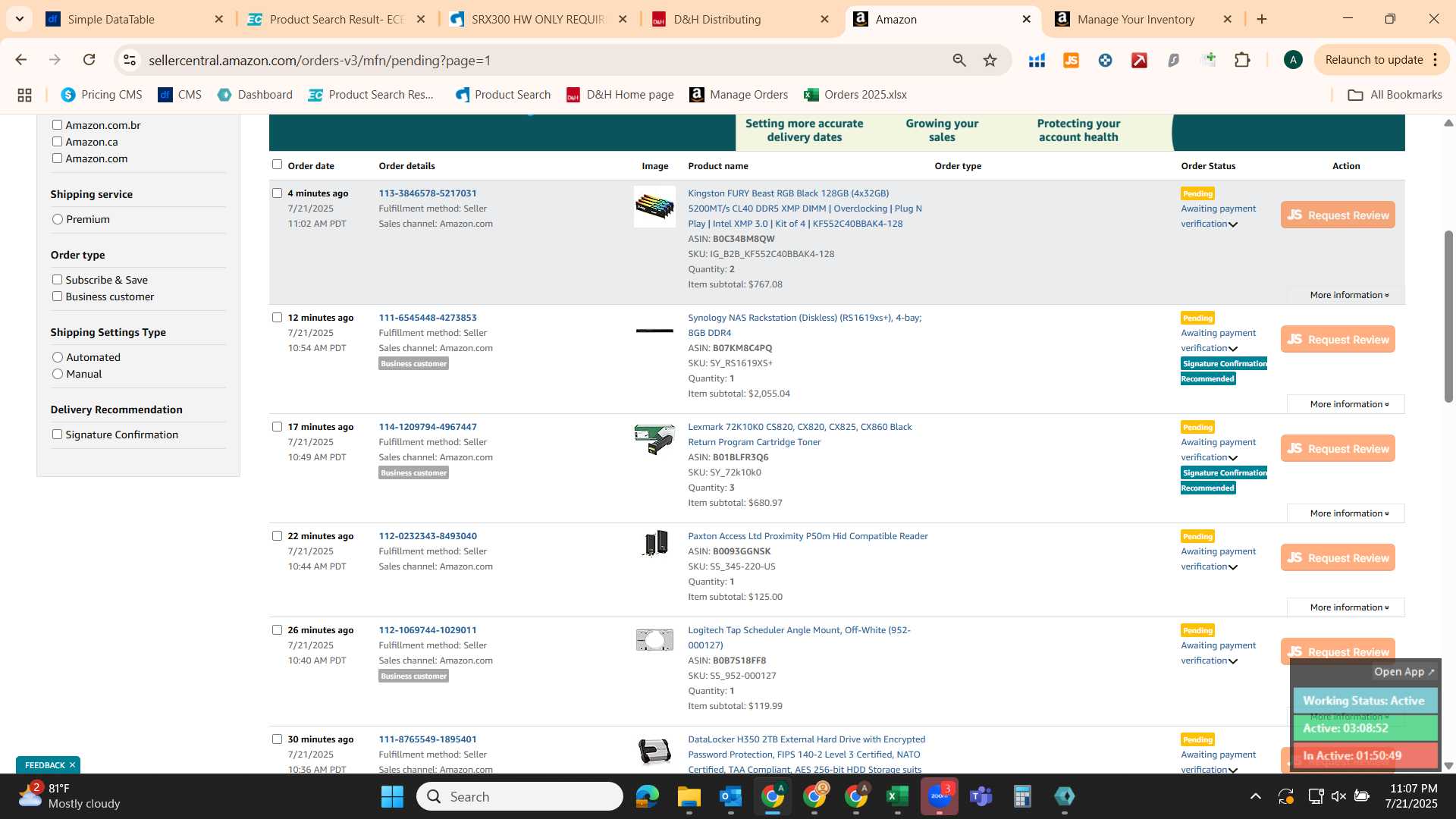Click the Lexmark toner cartridge thumbnail
1456x819 pixels.
pyautogui.click(x=654, y=439)
